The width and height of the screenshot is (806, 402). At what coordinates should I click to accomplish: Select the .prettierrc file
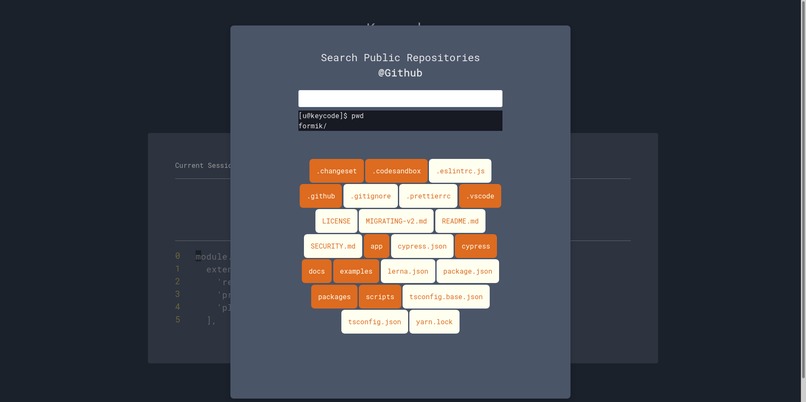[428, 196]
